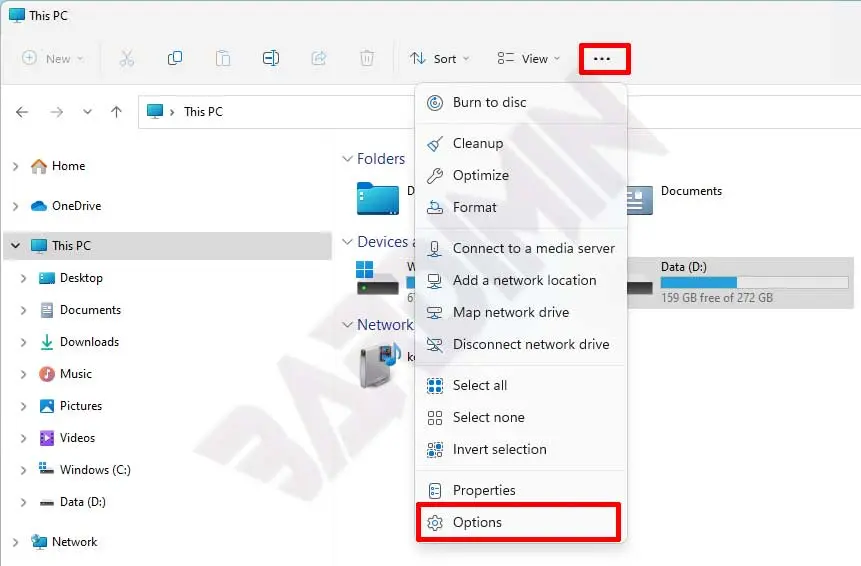This screenshot has height=566, width=861.
Task: Open recent locations dropdown chevron
Action: click(87, 112)
